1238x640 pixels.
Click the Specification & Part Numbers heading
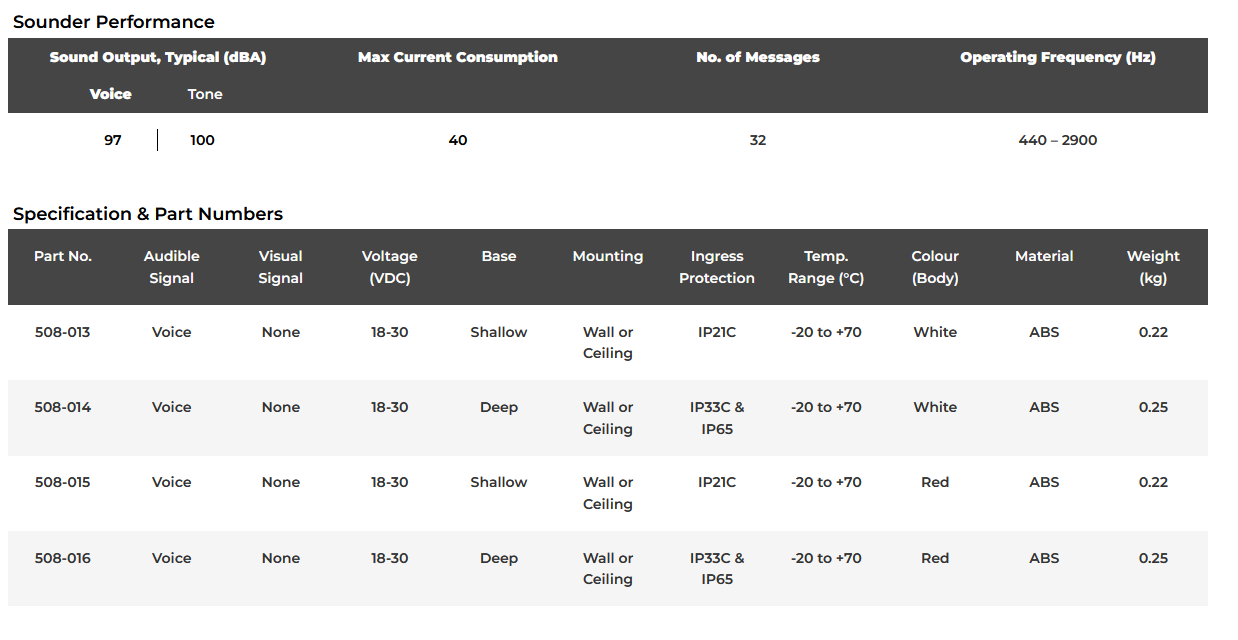(x=148, y=214)
